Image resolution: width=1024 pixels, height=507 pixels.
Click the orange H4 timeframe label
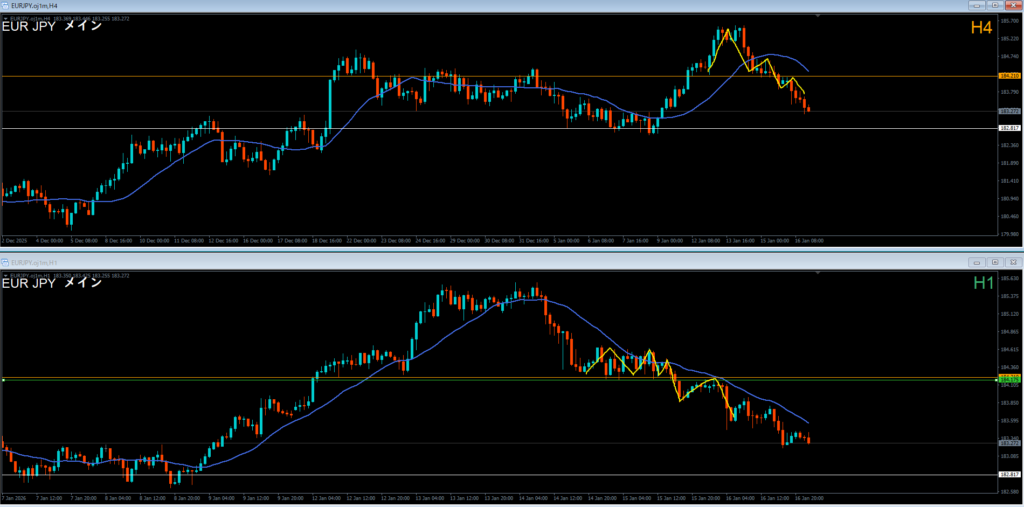(x=981, y=29)
